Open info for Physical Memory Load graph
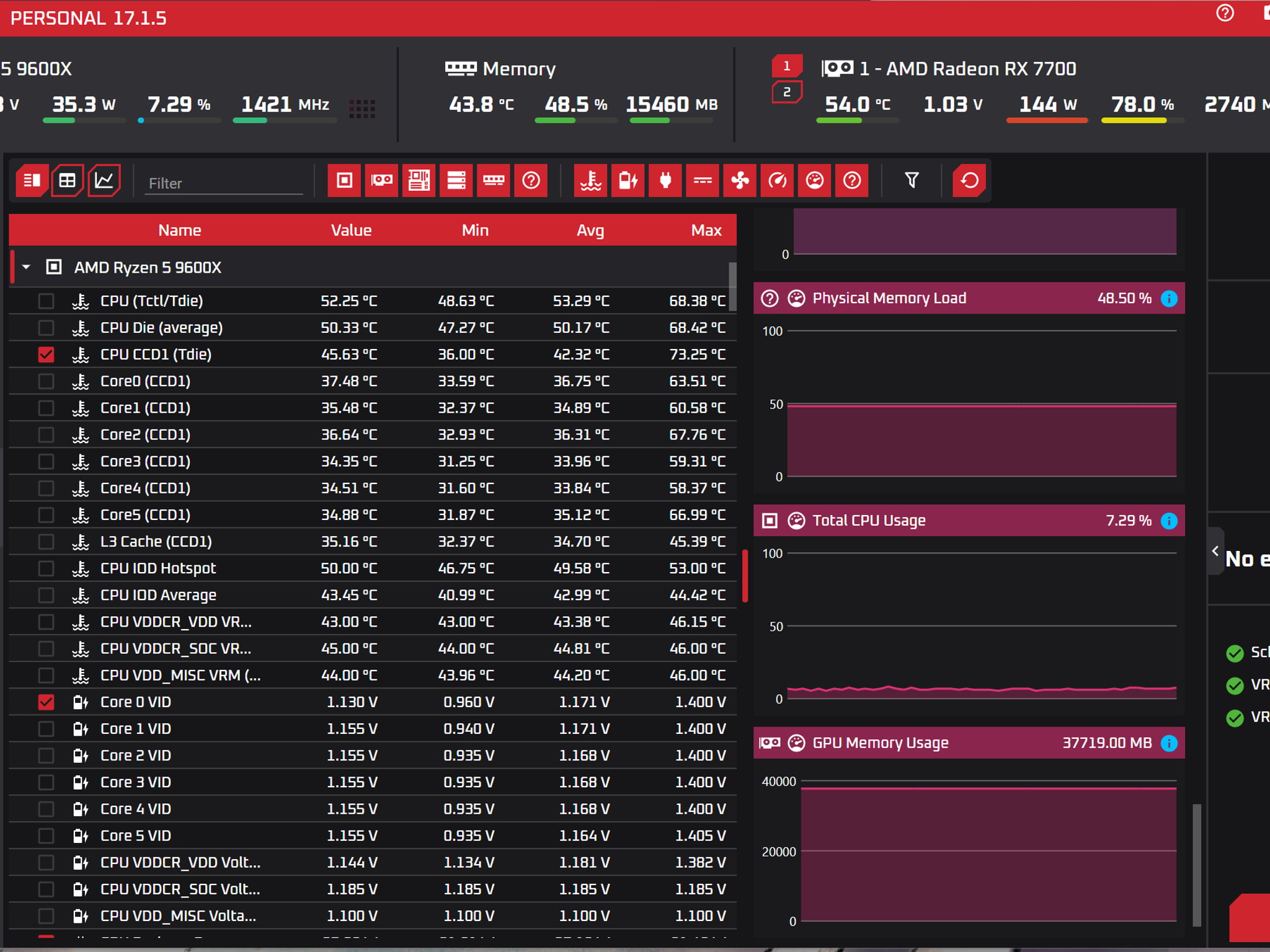 pos(1169,299)
